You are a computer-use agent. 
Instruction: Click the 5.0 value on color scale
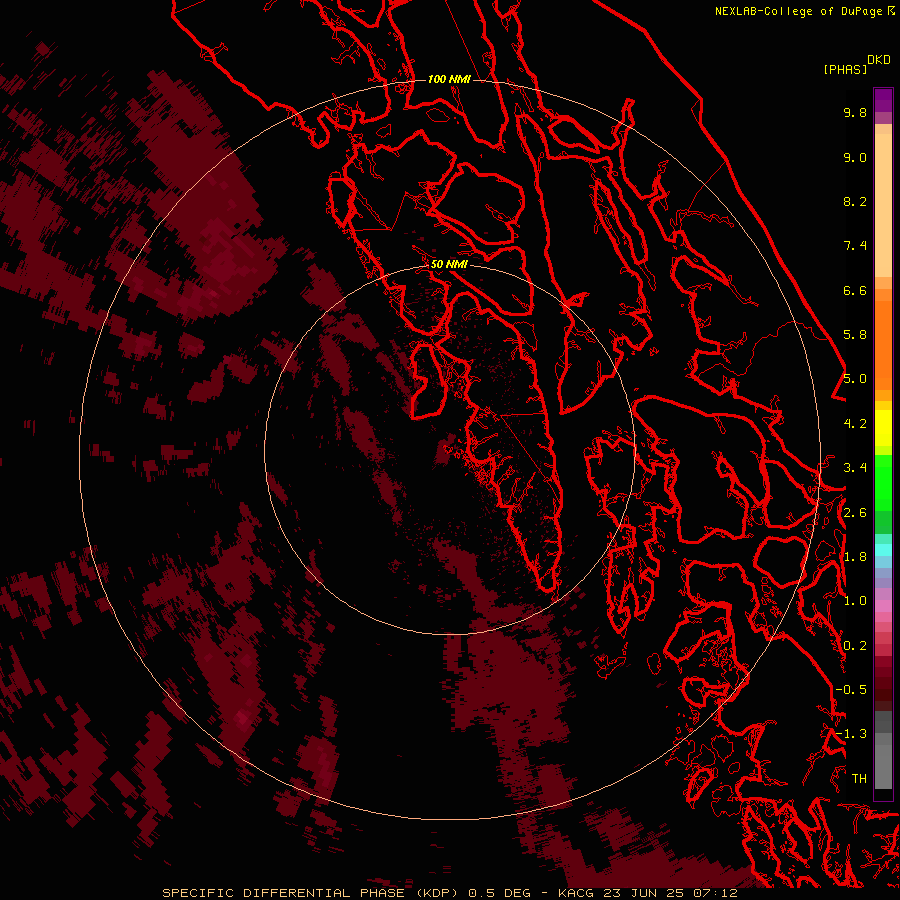coord(855,379)
